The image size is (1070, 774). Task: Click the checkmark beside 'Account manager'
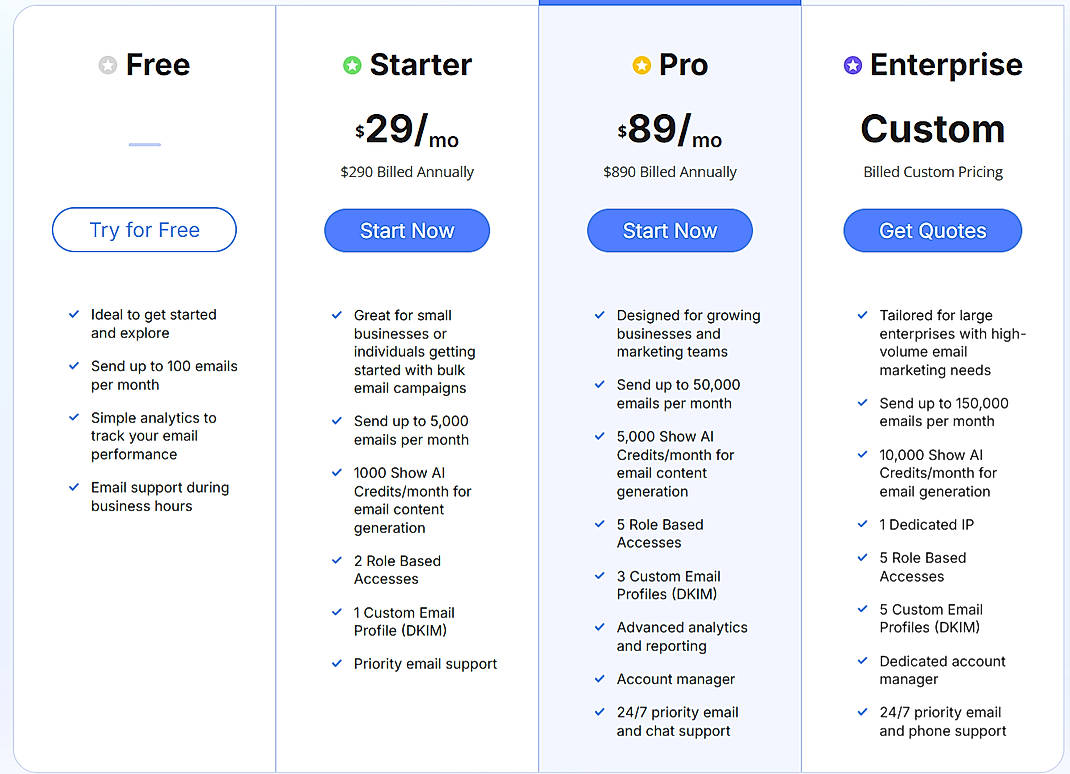point(599,679)
